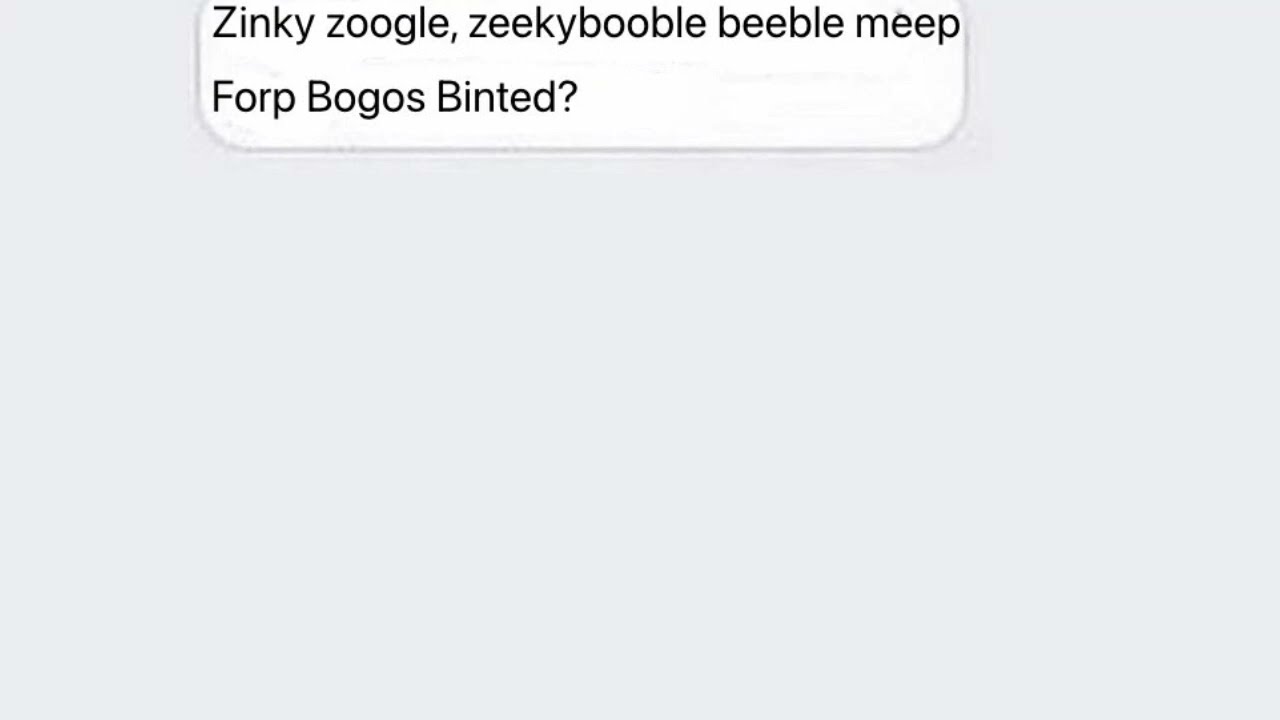
Task: Tap the word "zeekybooble" in the message
Action: (587, 24)
